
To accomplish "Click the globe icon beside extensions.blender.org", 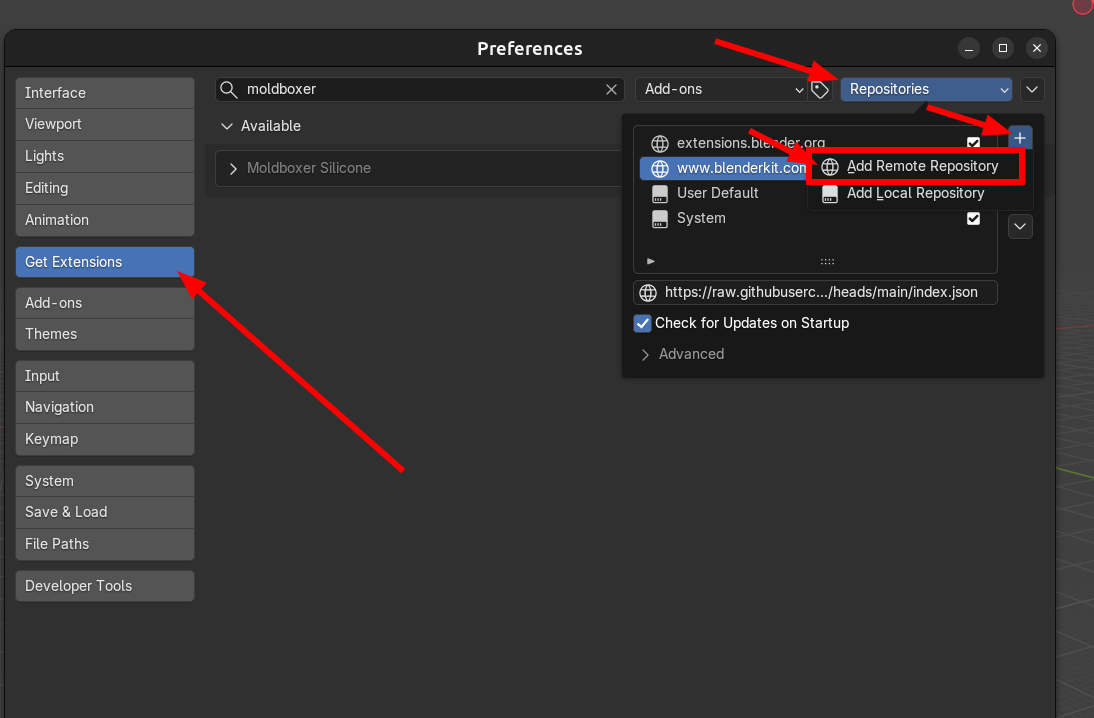I will [659, 143].
